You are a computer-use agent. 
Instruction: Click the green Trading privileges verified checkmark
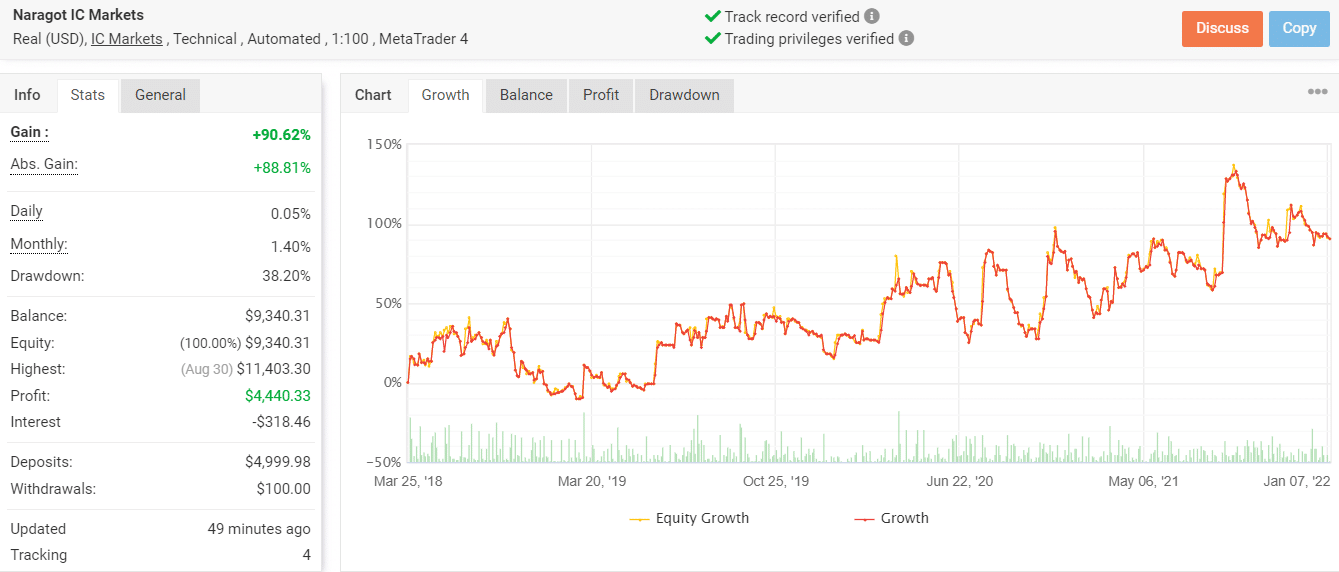[x=713, y=38]
